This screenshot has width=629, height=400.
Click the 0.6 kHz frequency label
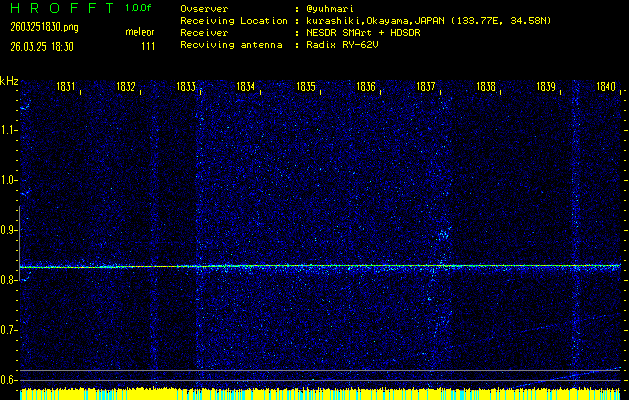coord(8,380)
